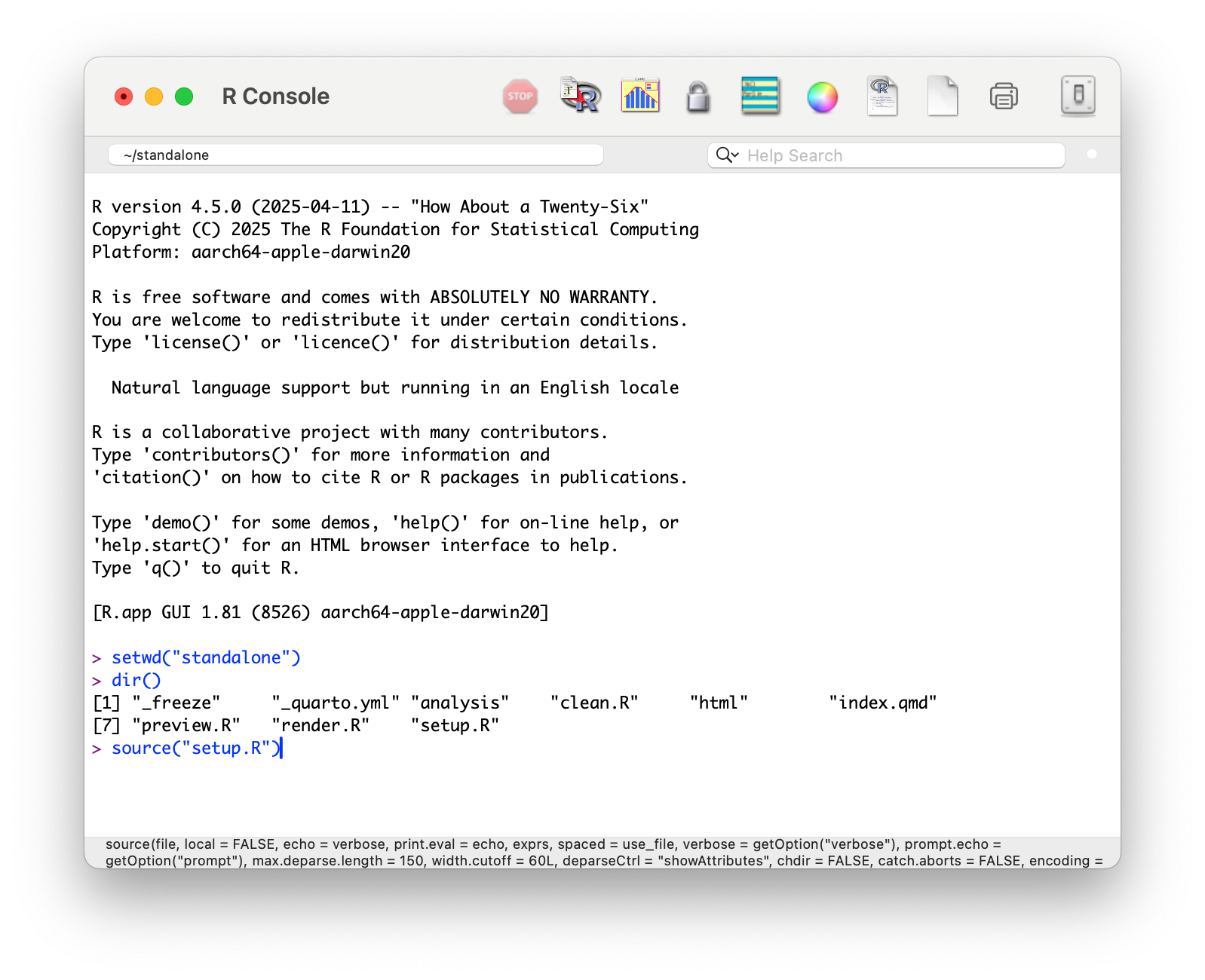Viewport: 1205px width, 980px height.
Task: Click the ~/standalone working directory field
Action: coord(356,155)
